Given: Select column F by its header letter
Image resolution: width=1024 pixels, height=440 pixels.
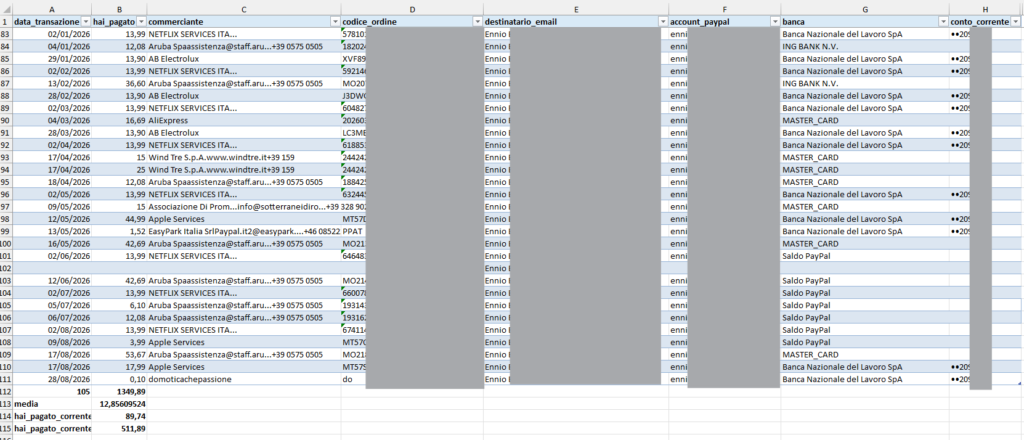Looking at the screenshot, I should coord(725,8).
